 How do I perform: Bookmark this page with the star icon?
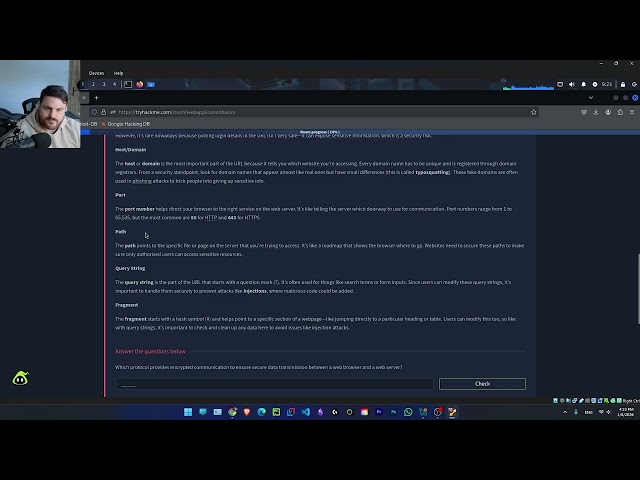534,112
